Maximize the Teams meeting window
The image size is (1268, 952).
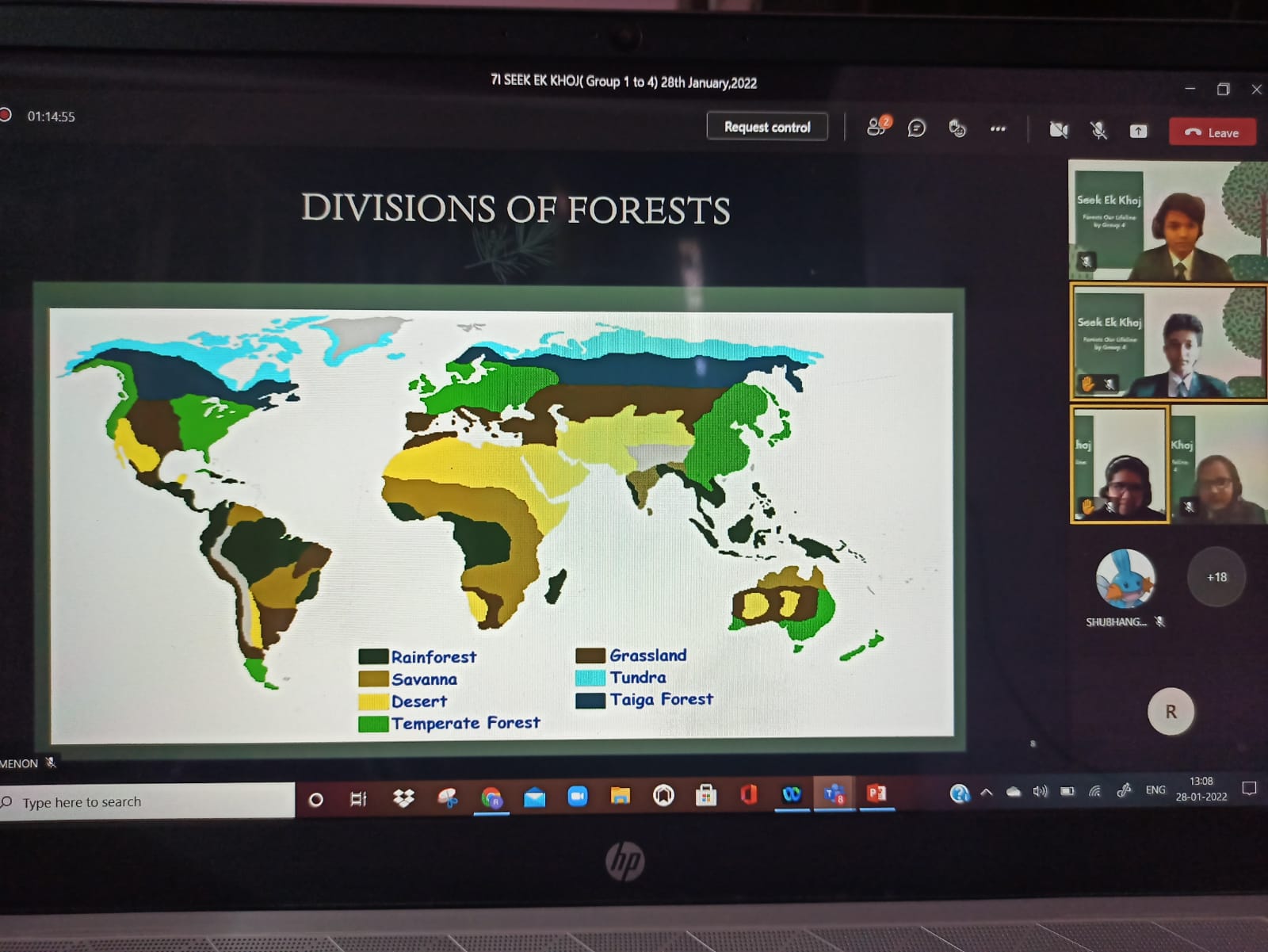point(1223,90)
